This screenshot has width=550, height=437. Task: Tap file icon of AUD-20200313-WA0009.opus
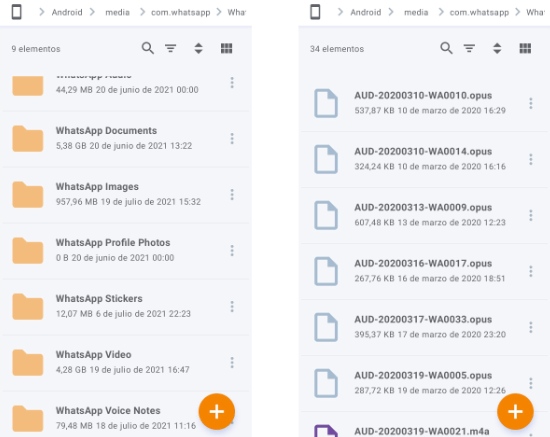pos(326,215)
